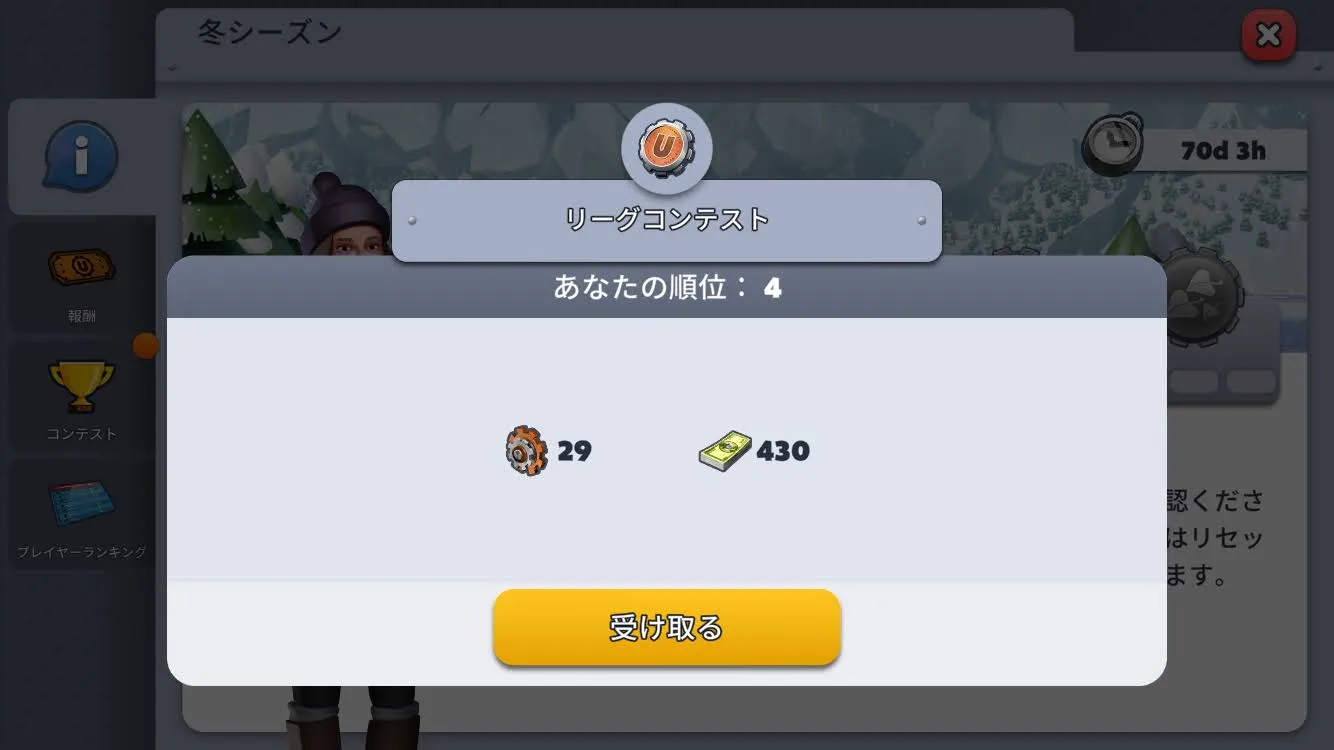This screenshot has width=1334, height=750.
Task: Claim rewards with the 受け取る button
Action: click(x=666, y=628)
